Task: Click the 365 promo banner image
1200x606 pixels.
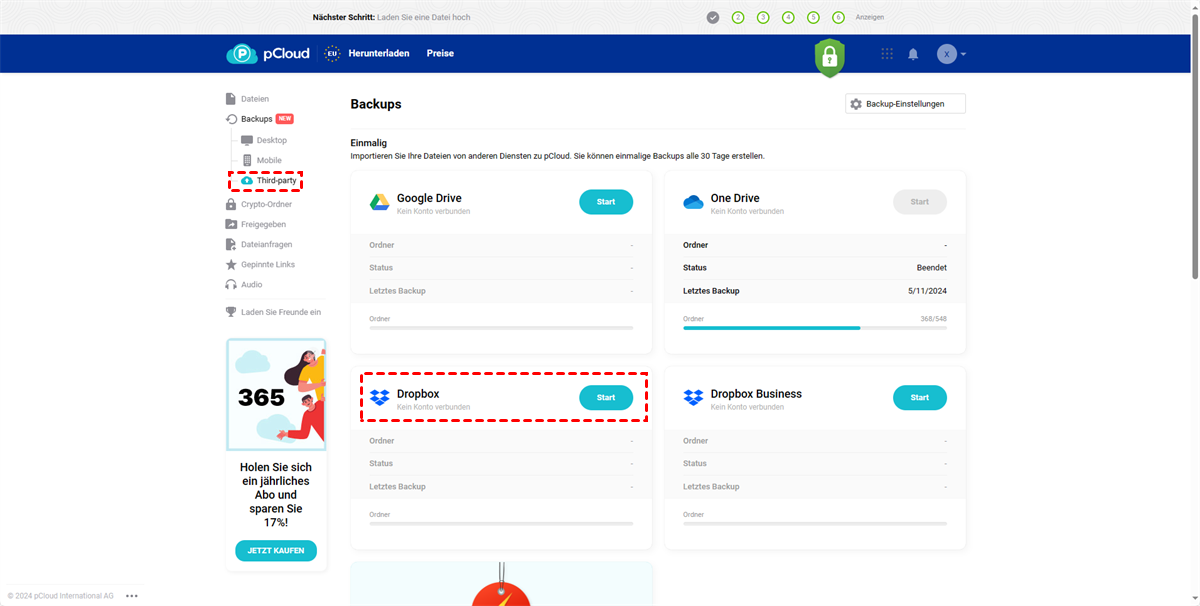Action: pos(276,394)
